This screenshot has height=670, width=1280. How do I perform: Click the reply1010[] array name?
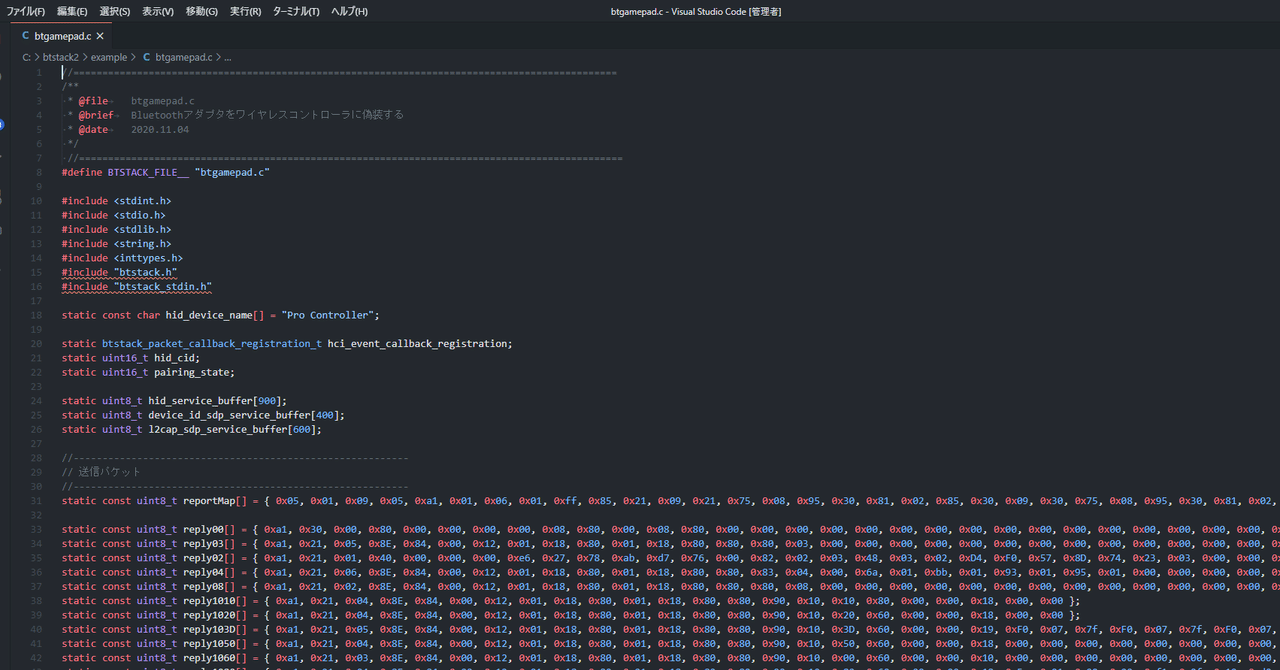217,601
